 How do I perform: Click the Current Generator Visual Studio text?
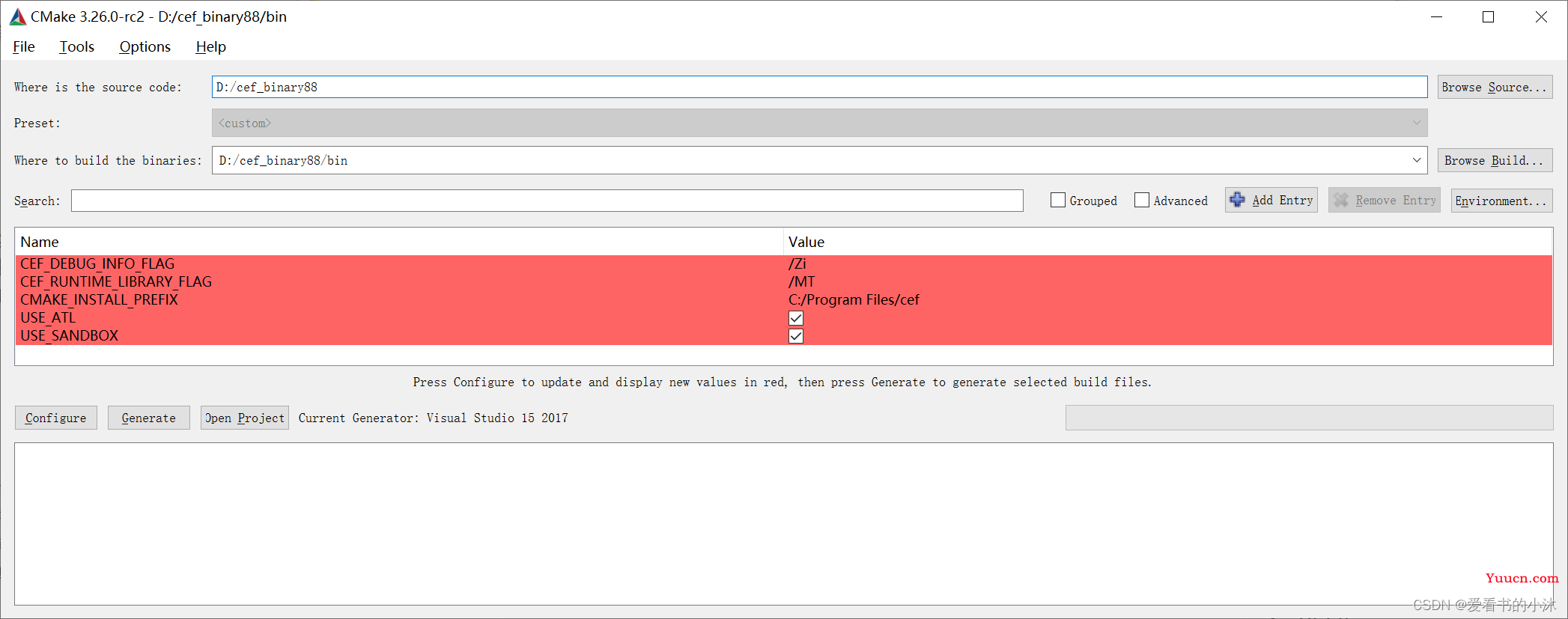coord(433,418)
